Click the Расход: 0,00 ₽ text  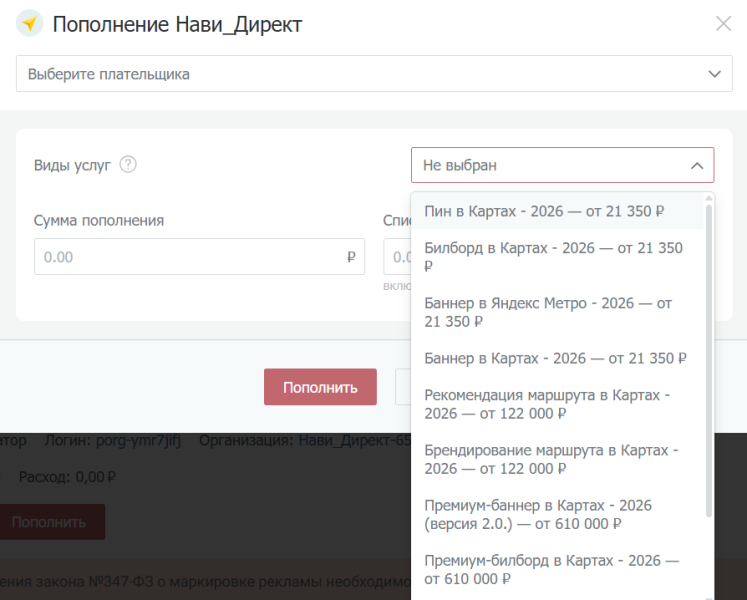click(67, 477)
